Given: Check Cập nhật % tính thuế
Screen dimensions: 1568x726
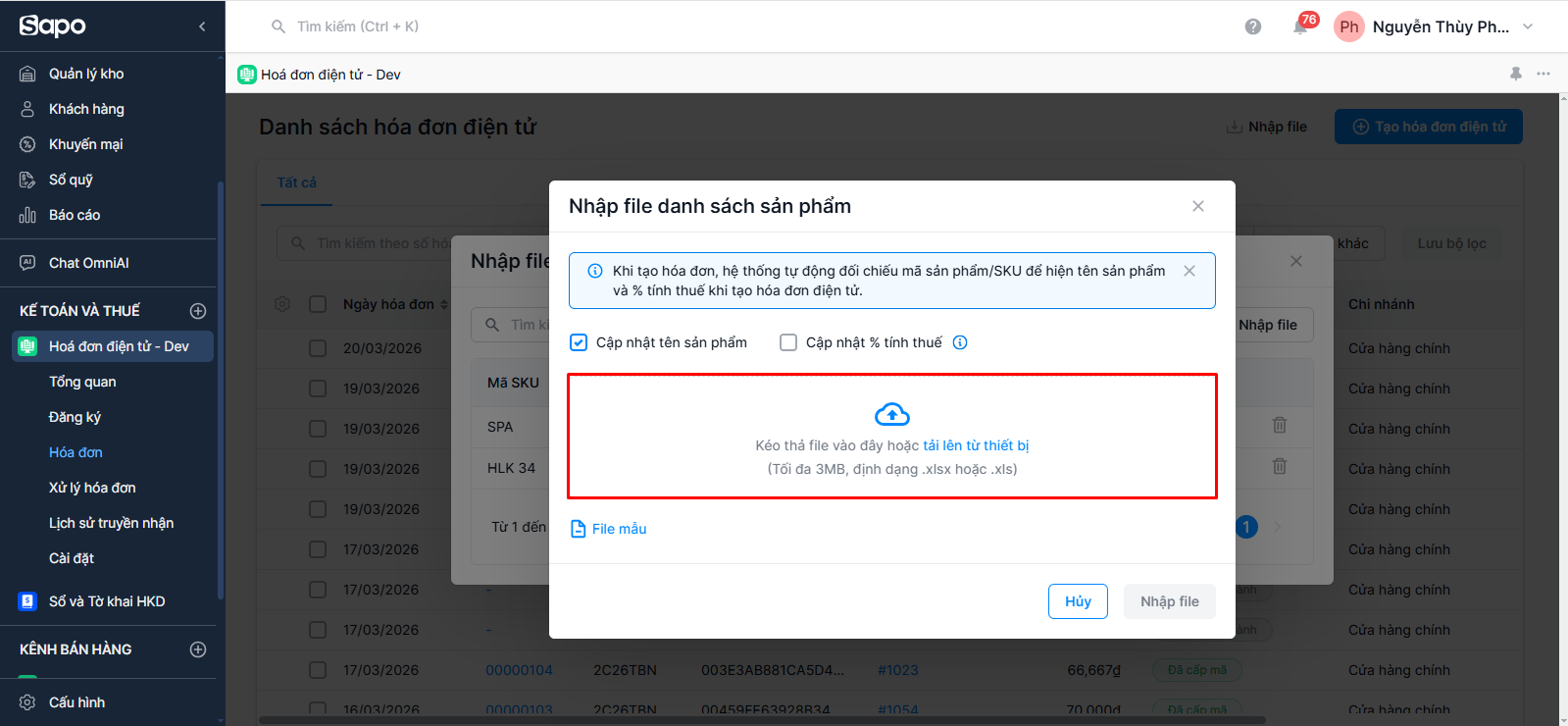Looking at the screenshot, I should [x=788, y=342].
